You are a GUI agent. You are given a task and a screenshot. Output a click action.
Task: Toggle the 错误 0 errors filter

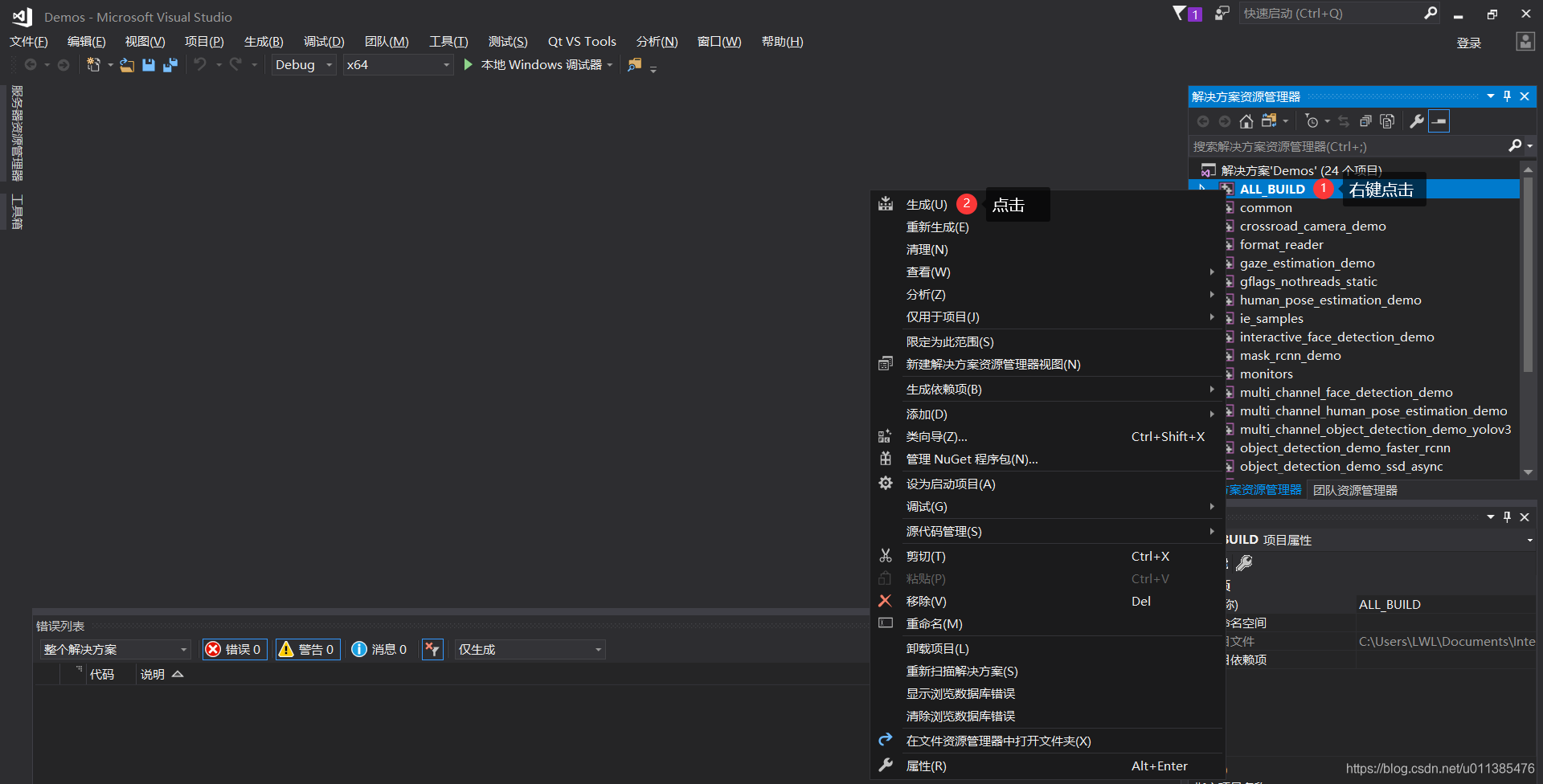pos(234,649)
